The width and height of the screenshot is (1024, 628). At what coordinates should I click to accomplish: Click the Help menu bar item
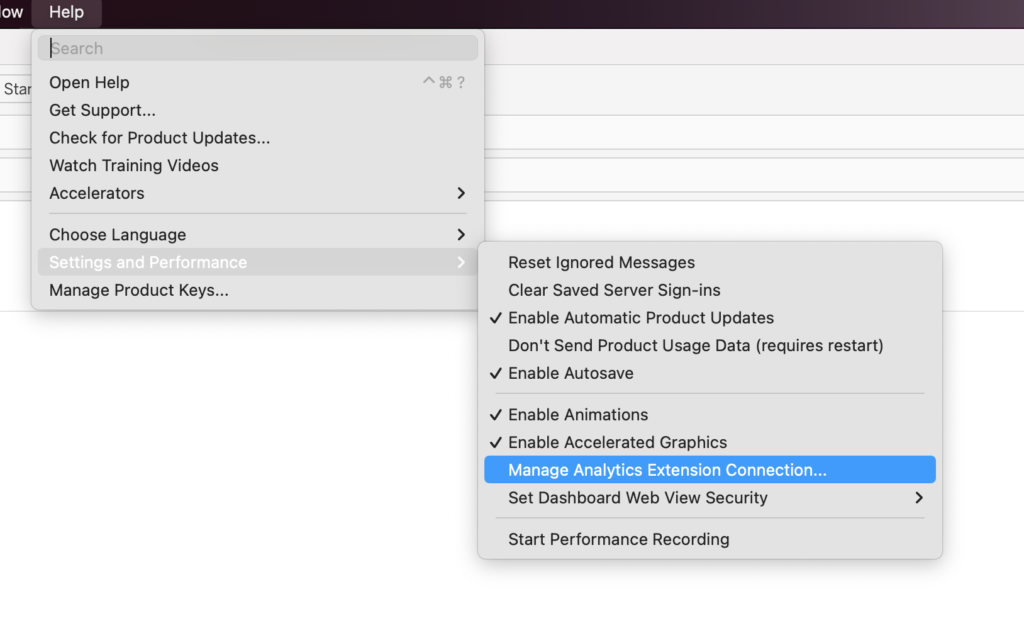pos(66,13)
